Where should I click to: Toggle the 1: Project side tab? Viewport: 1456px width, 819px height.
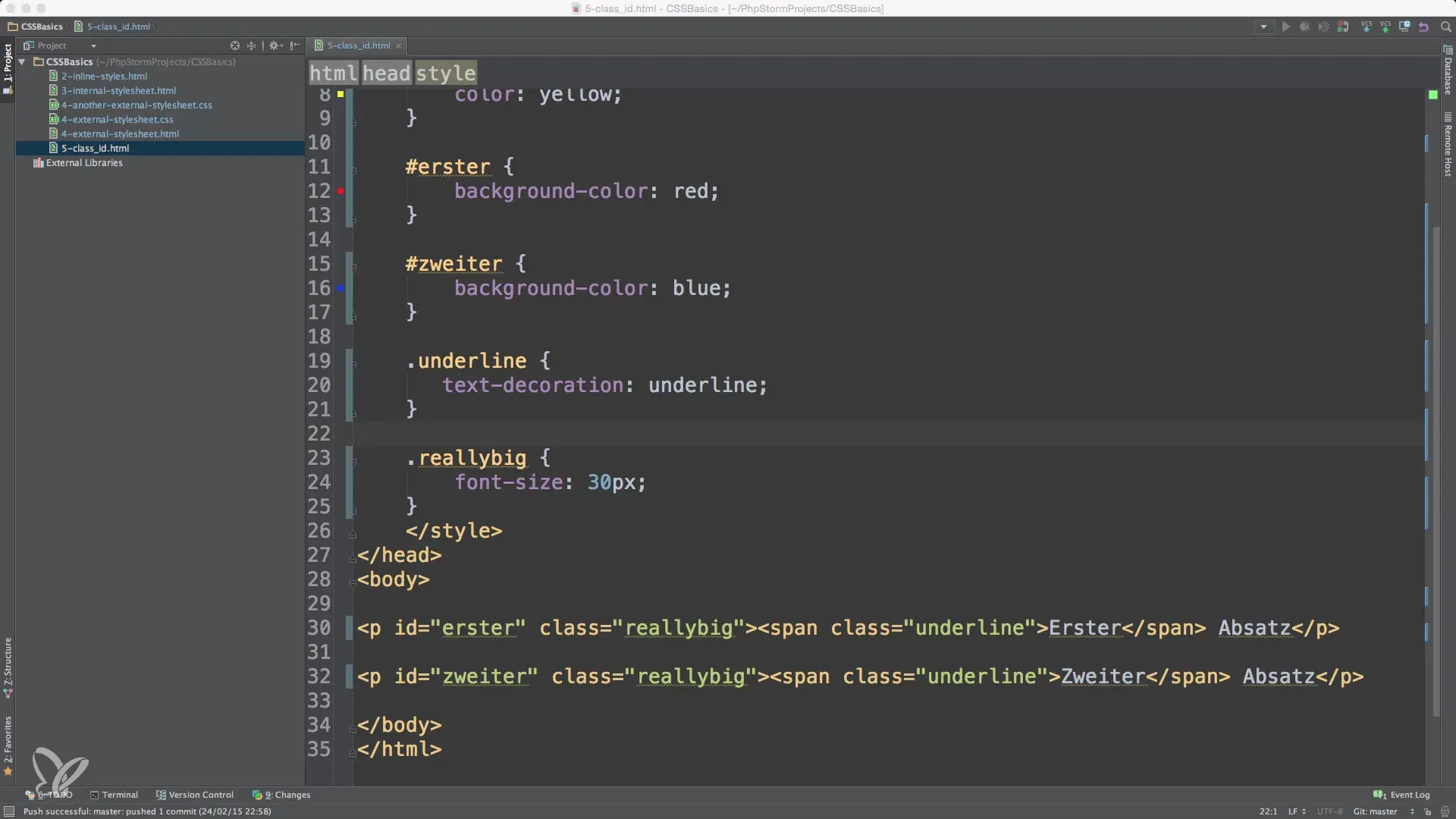point(8,68)
